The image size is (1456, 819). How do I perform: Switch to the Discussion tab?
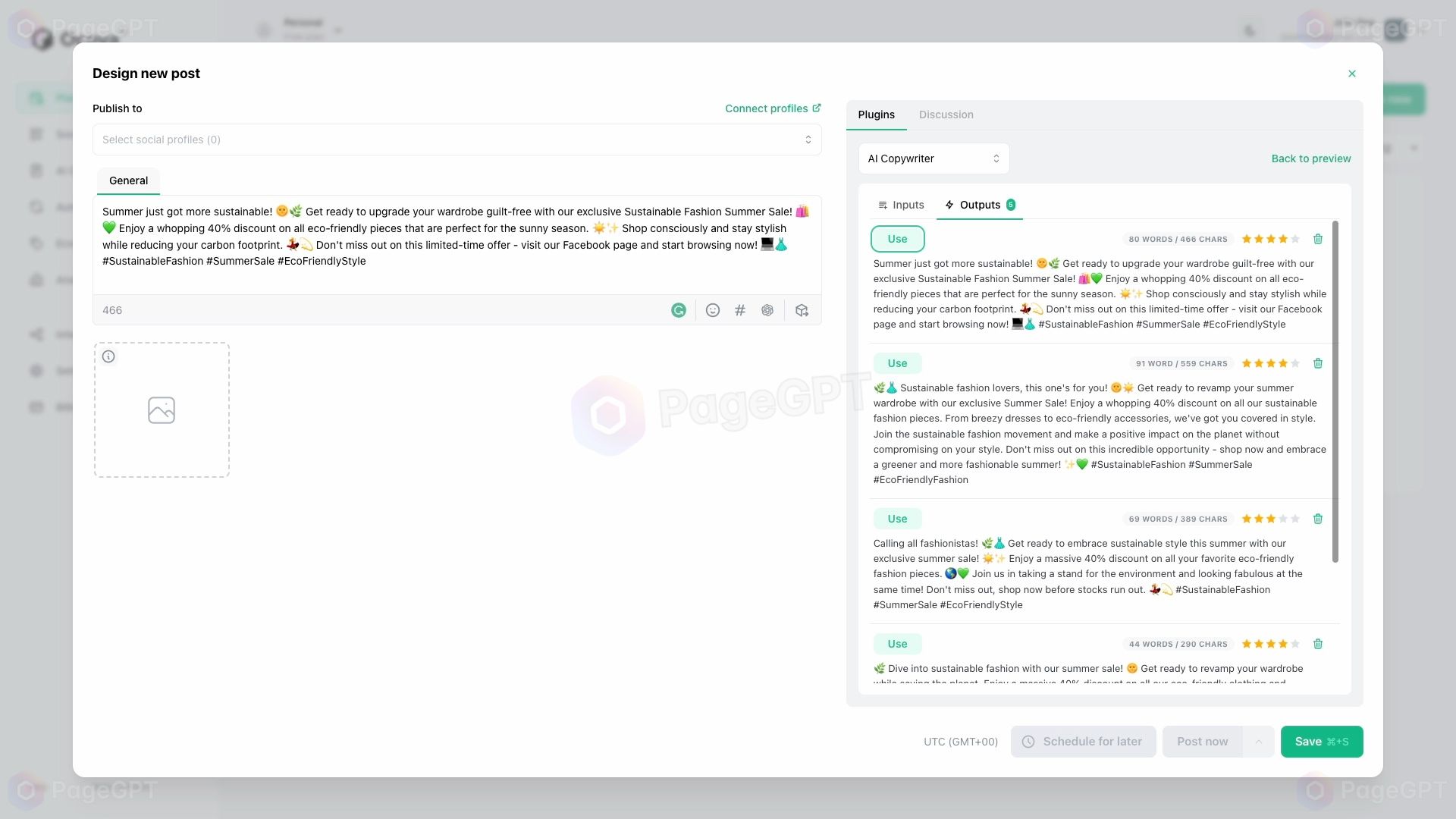(x=946, y=114)
